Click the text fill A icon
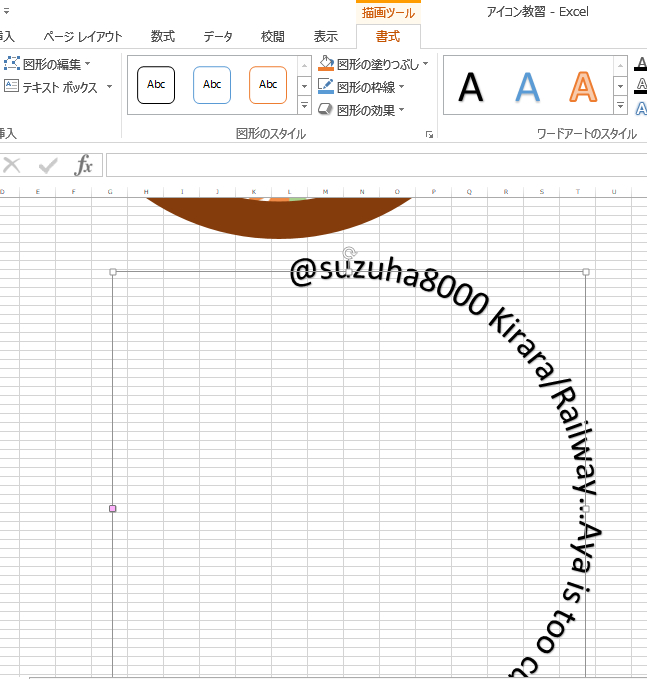The height and width of the screenshot is (679, 647). click(641, 64)
